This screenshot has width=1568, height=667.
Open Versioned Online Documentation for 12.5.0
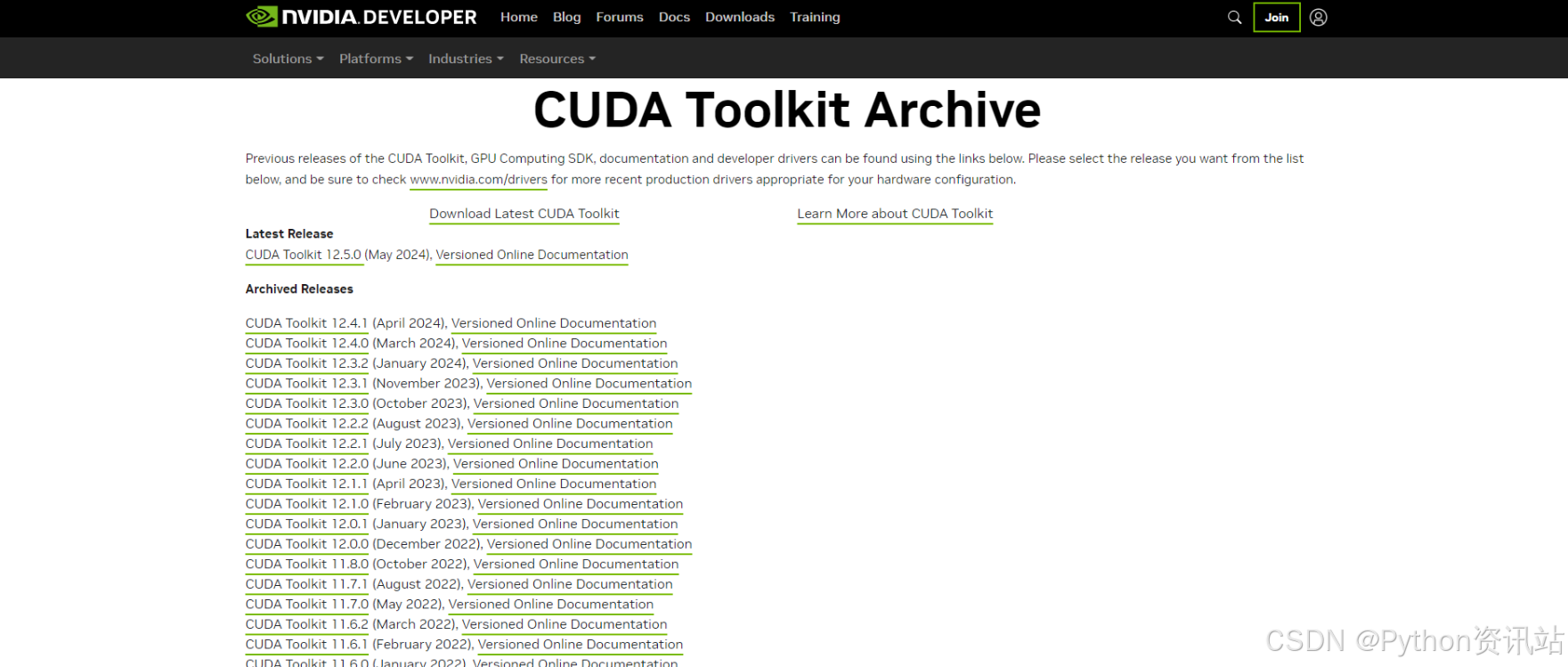(x=532, y=255)
